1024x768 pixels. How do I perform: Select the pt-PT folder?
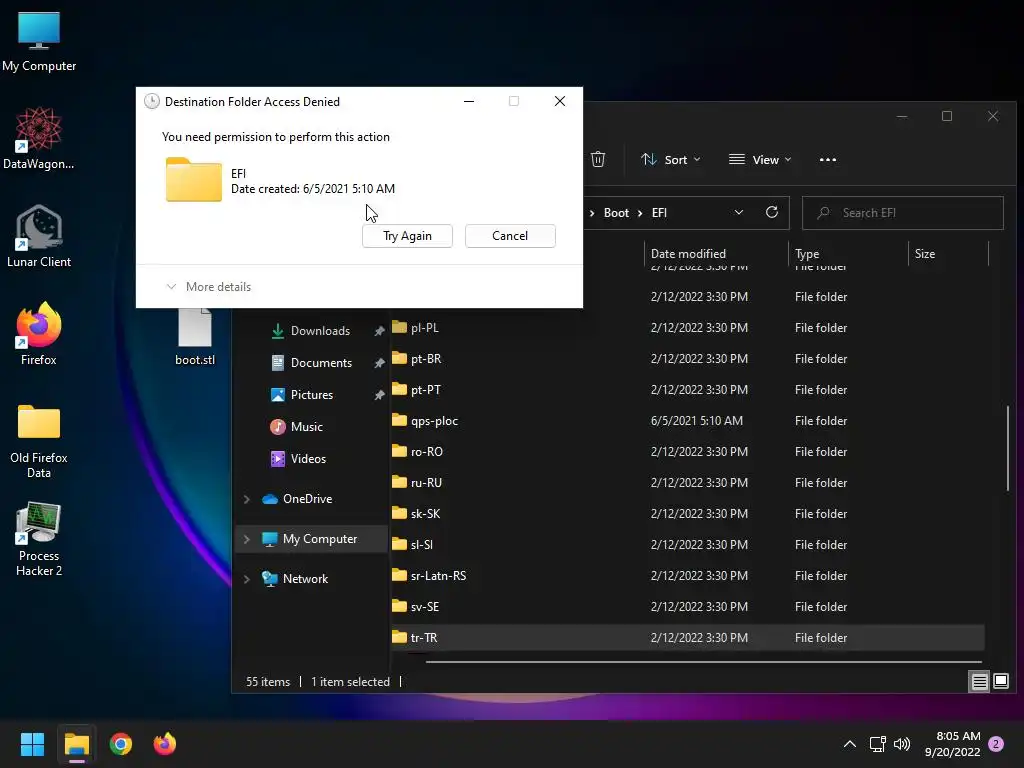point(688,389)
